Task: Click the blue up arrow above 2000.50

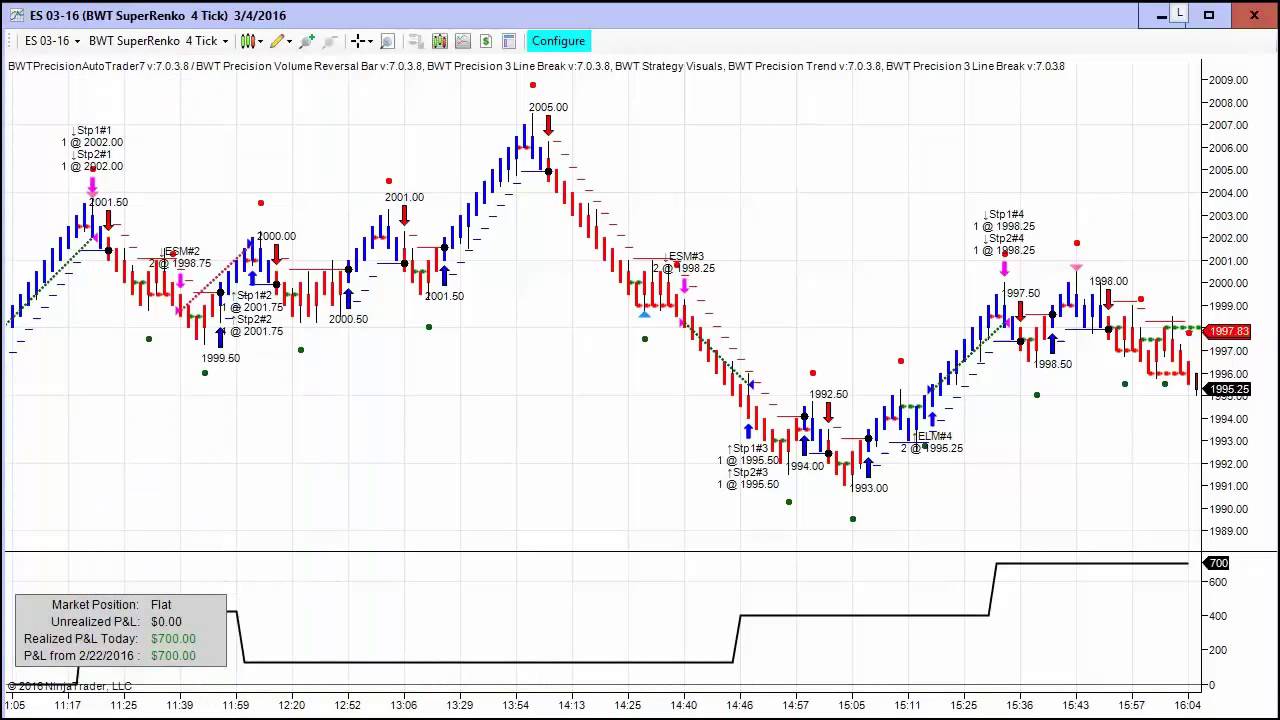Action: coord(348,298)
